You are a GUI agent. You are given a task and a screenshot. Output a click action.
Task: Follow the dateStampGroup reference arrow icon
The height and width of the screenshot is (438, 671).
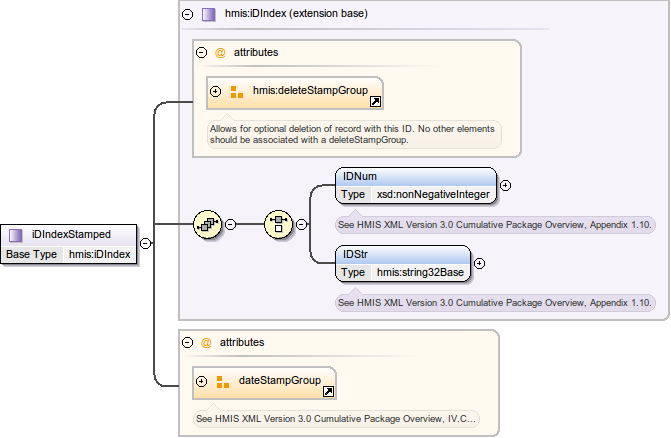328,391
